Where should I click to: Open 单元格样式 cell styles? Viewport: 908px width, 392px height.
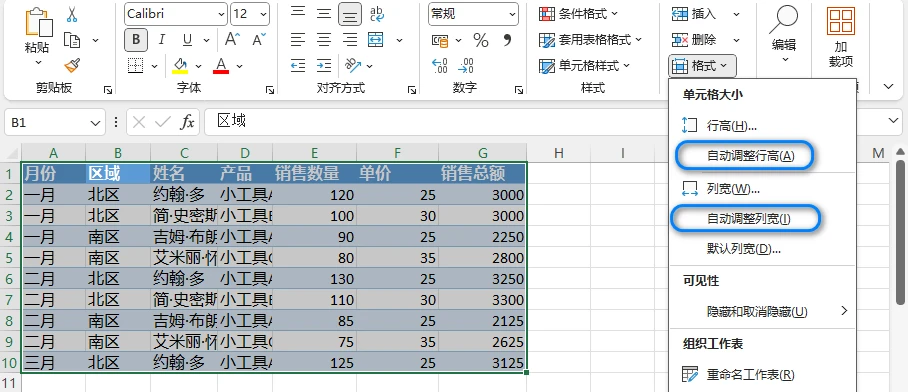click(x=584, y=66)
